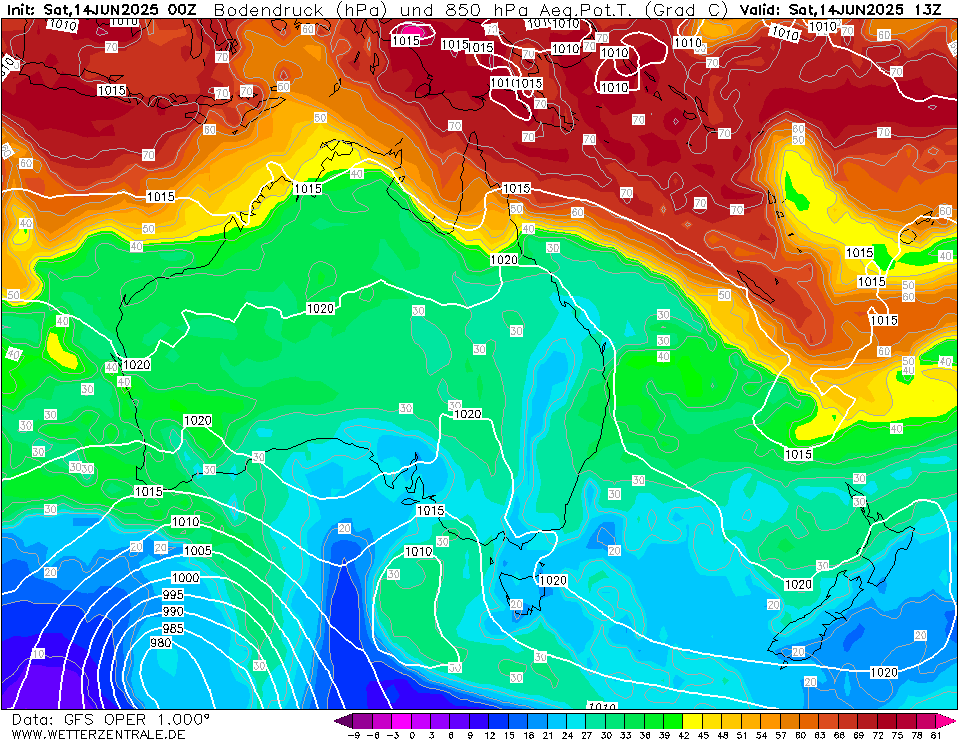Screen dimensions: 959x741
Task: Click the 980 isobar label
Action: click(161, 643)
